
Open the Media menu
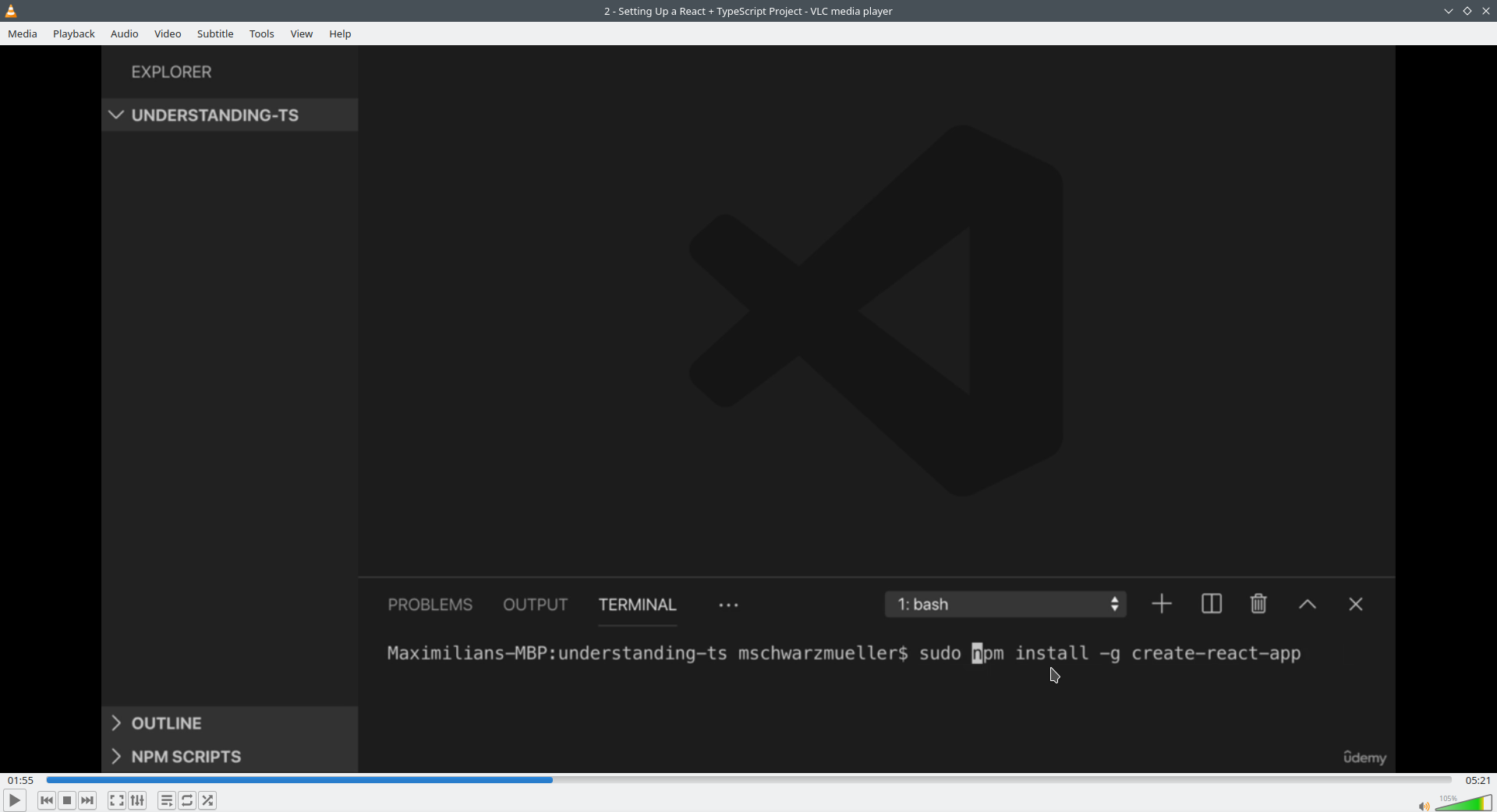(23, 34)
